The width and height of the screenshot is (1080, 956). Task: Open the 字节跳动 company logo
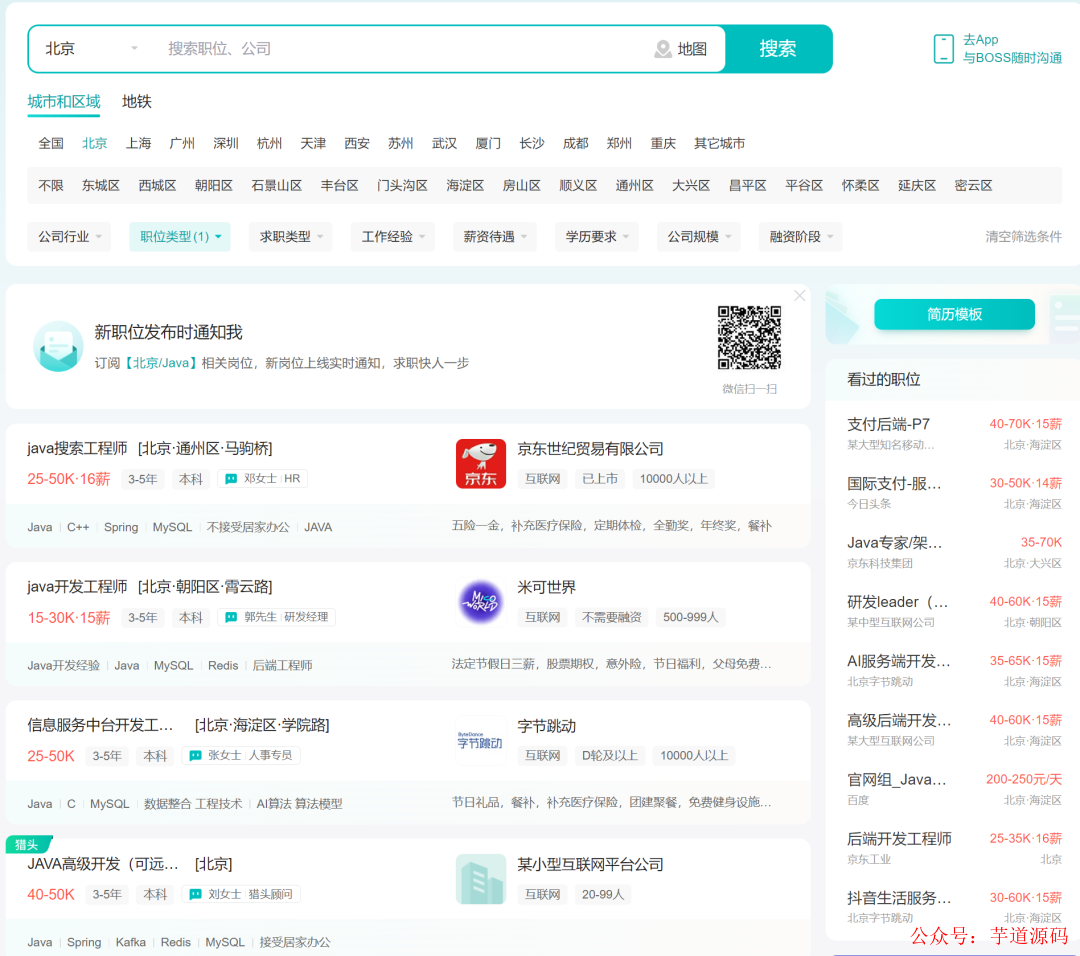pos(481,740)
